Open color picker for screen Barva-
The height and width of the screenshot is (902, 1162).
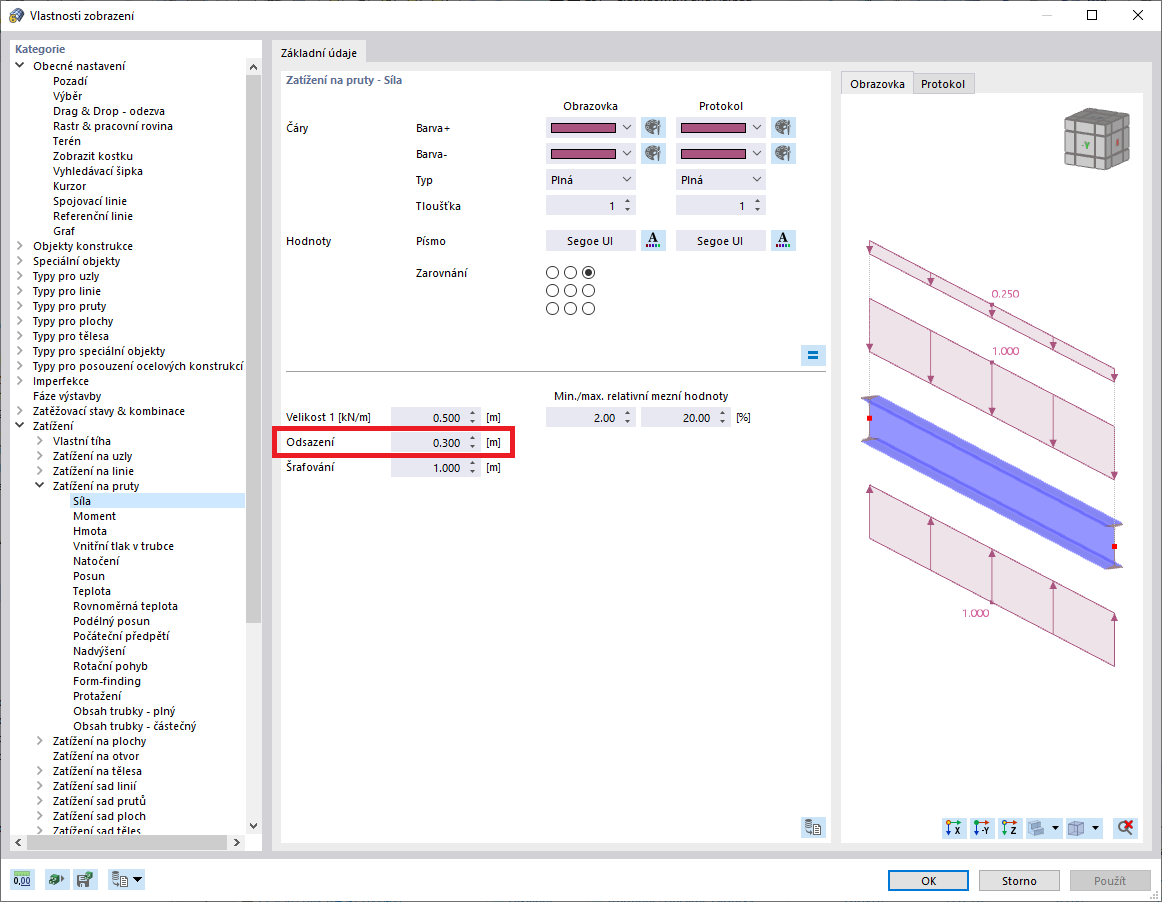[x=653, y=153]
